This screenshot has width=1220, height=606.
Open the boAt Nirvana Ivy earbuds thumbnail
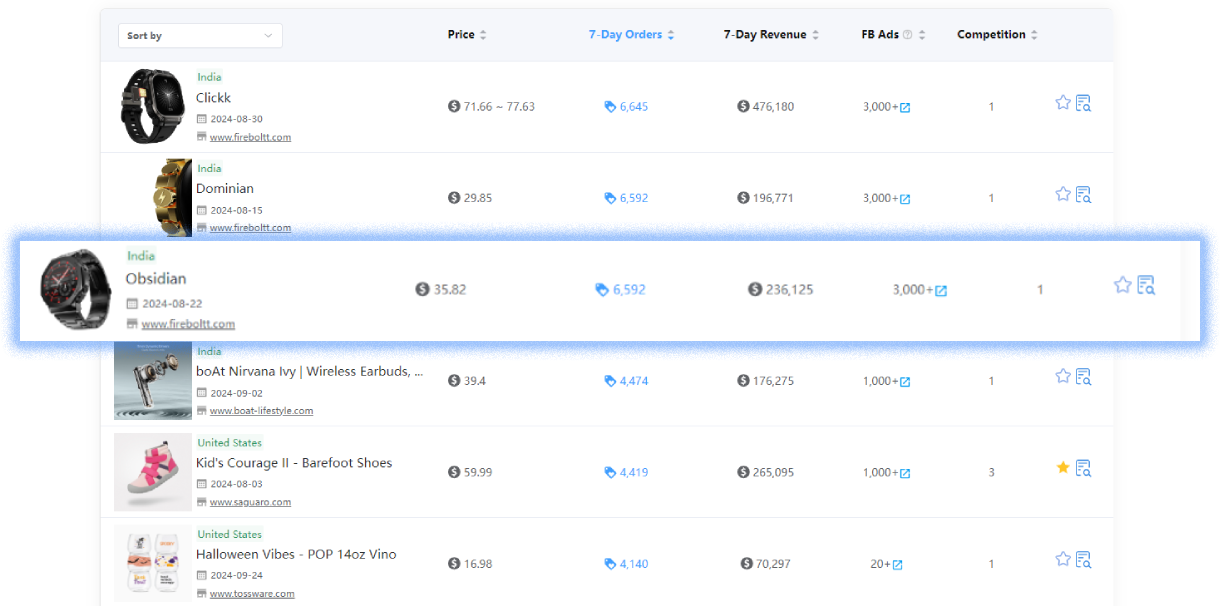point(153,380)
